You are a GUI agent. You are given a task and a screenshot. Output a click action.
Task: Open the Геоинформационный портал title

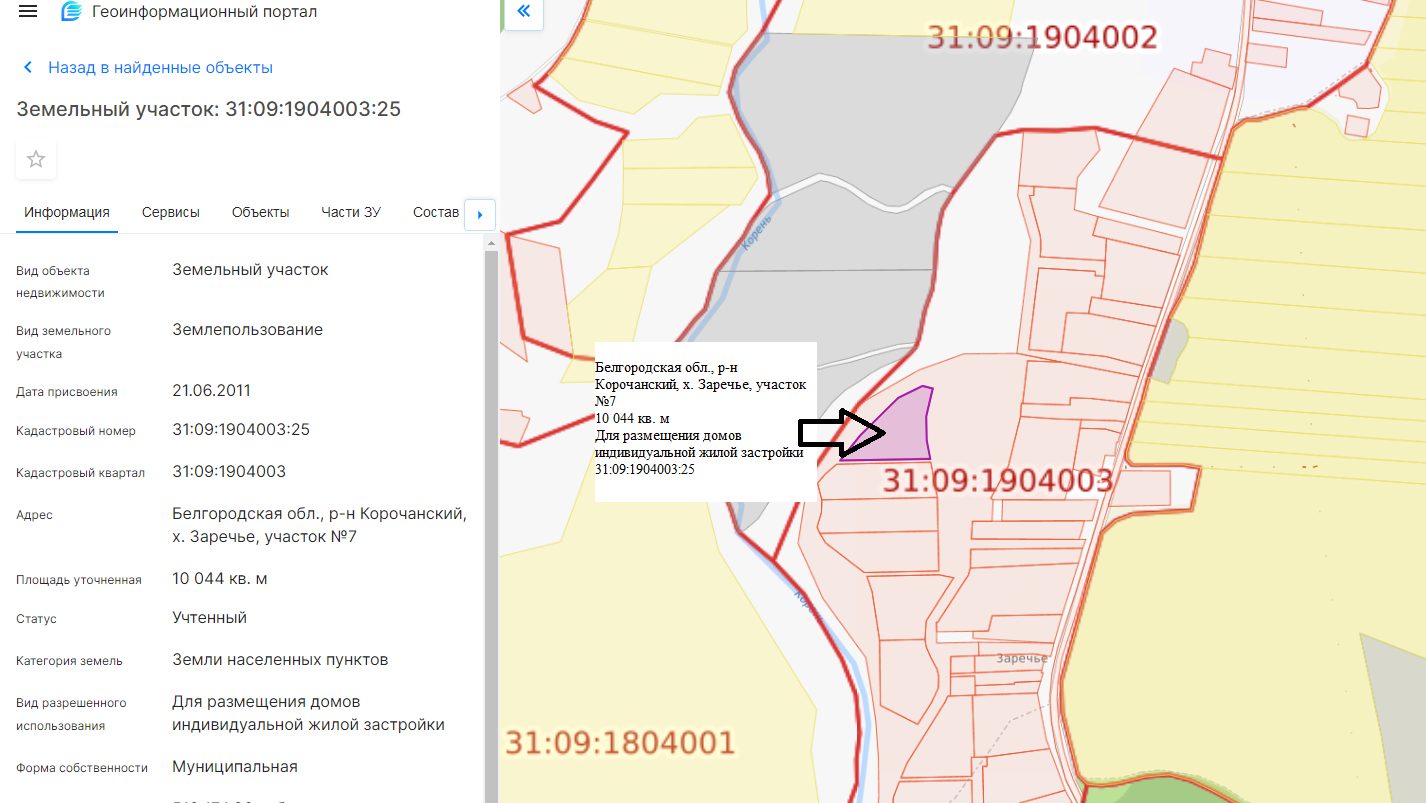(204, 12)
